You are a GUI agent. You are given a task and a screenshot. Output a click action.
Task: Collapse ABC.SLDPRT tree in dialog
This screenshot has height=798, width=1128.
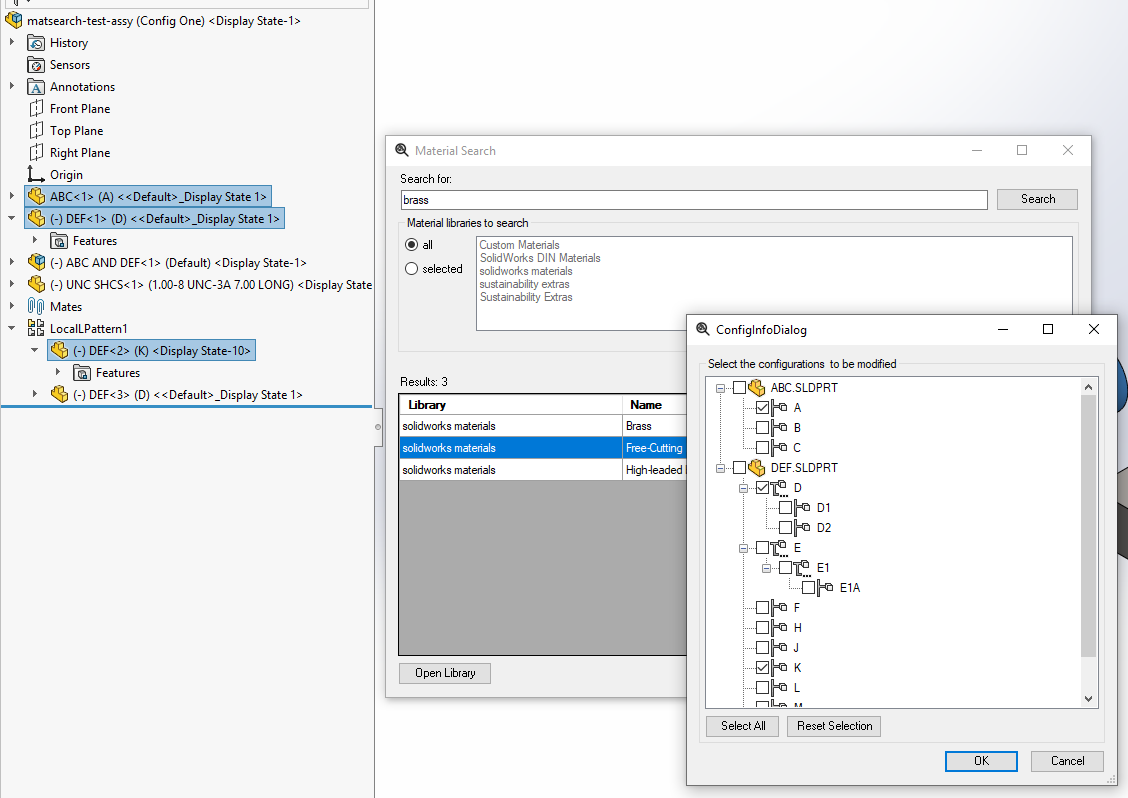click(x=720, y=389)
